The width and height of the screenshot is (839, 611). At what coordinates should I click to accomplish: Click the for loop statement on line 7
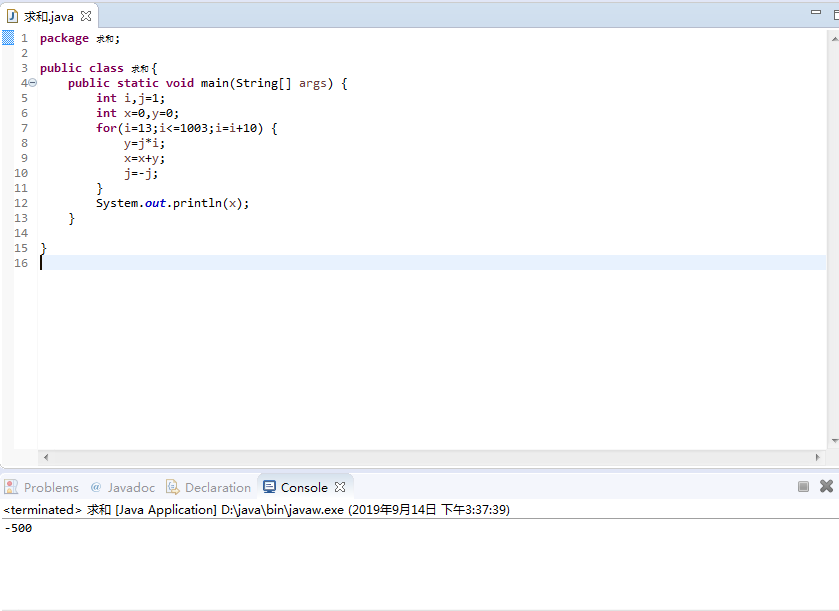pos(187,128)
